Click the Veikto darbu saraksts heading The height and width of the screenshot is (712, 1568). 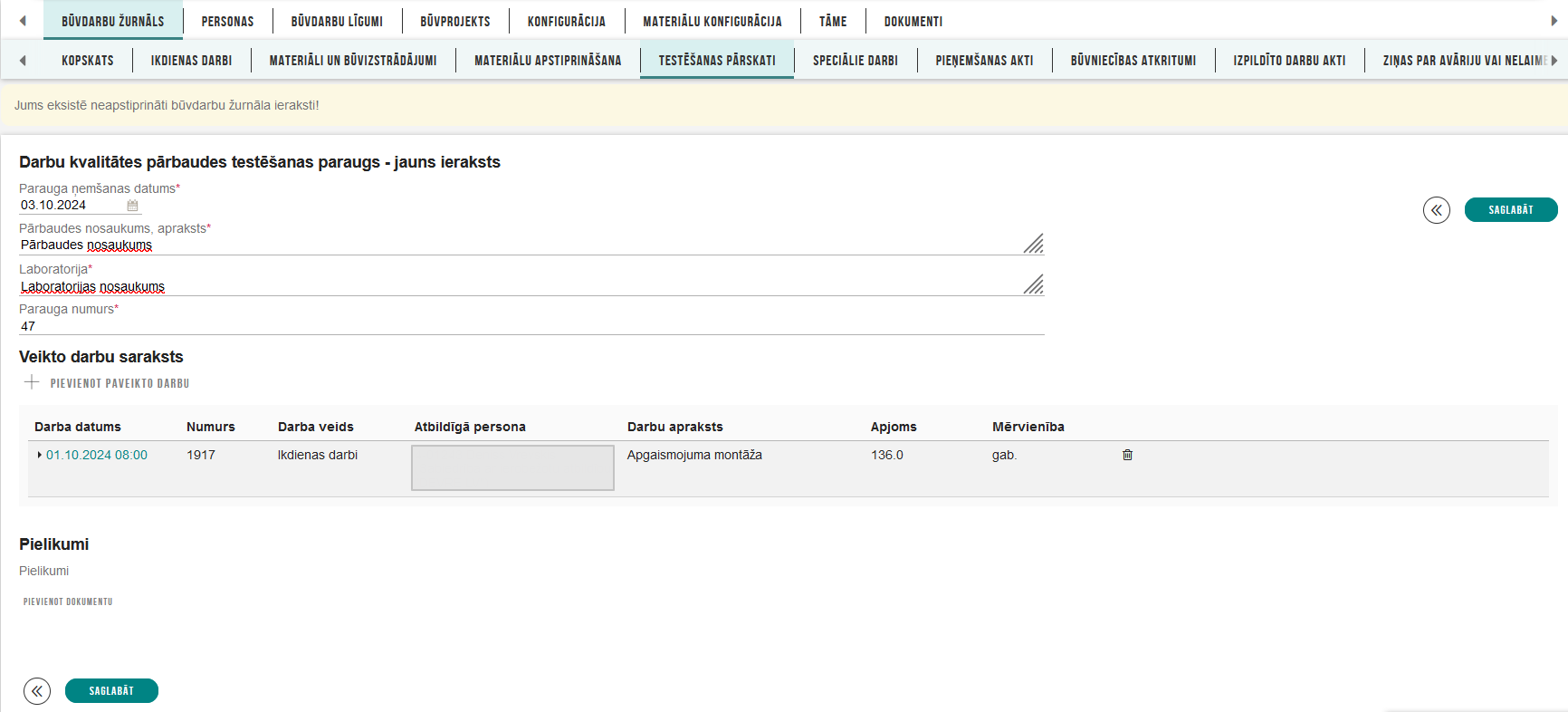tap(101, 357)
